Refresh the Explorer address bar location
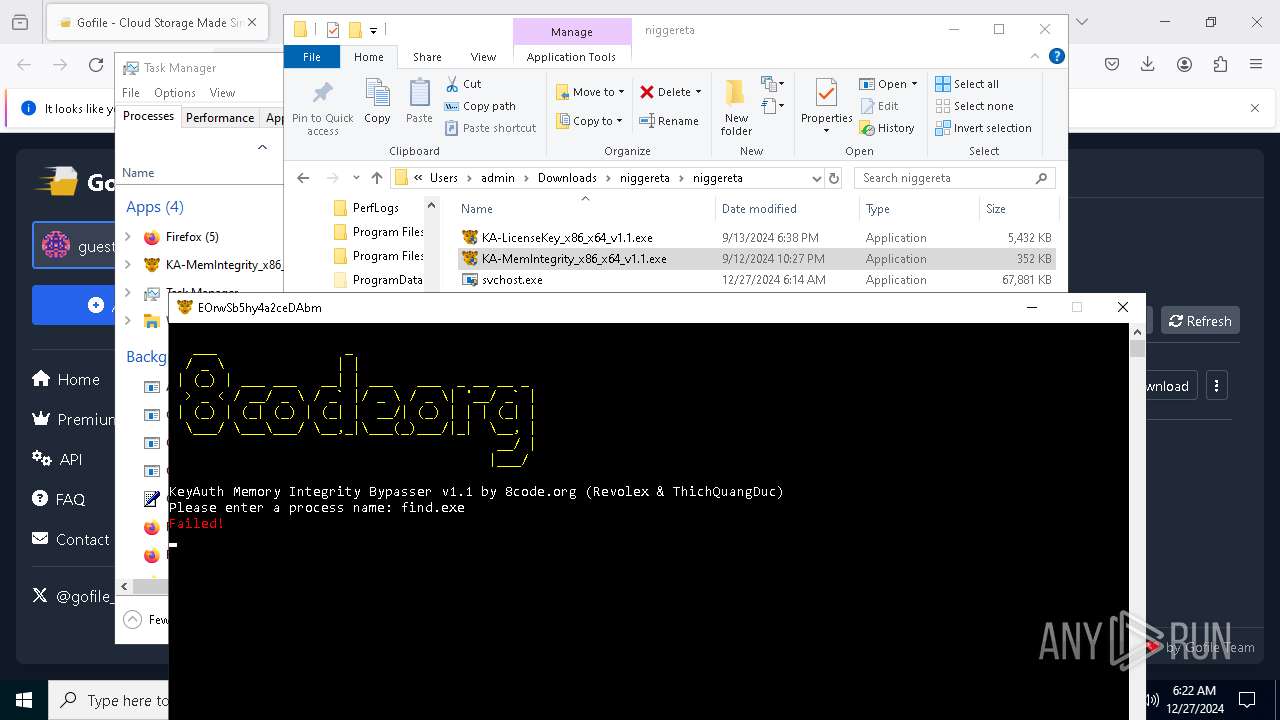This screenshot has width=1280, height=720. (834, 178)
